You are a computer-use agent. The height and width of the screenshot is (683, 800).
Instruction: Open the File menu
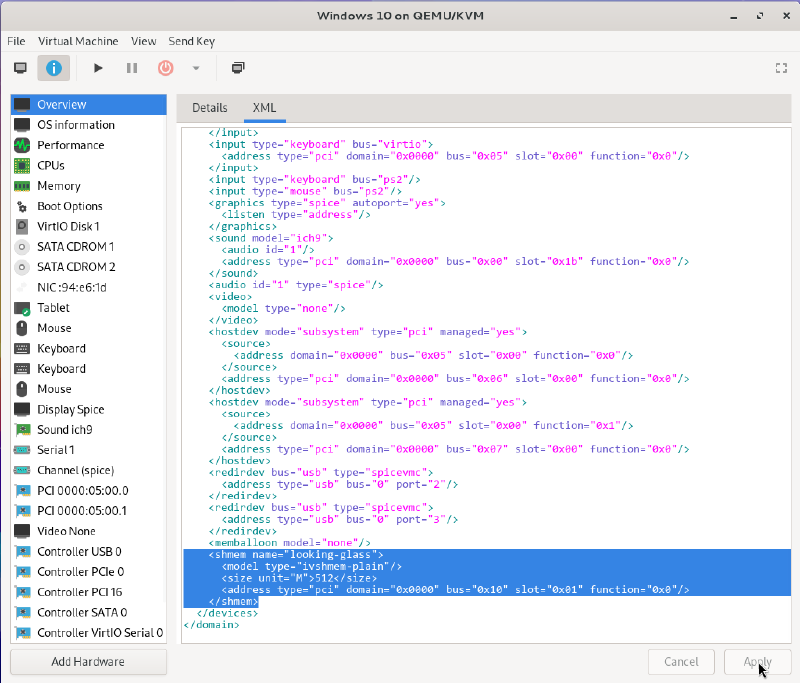click(x=16, y=41)
